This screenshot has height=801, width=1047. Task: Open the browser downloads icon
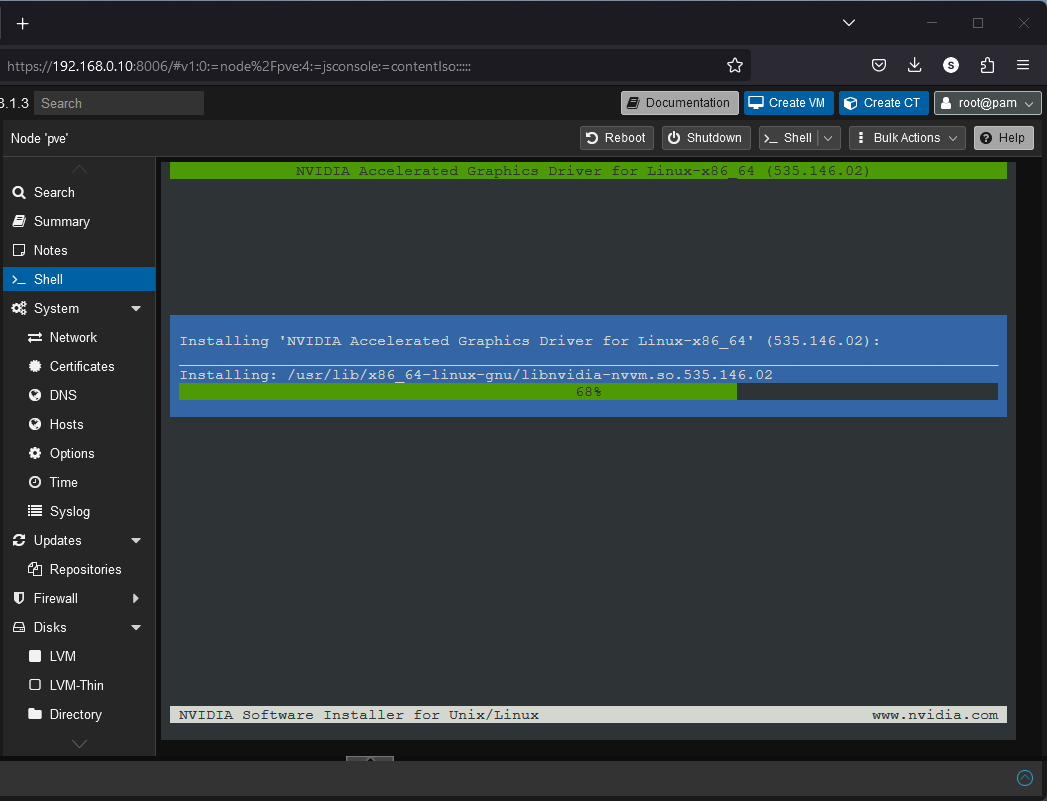(915, 65)
